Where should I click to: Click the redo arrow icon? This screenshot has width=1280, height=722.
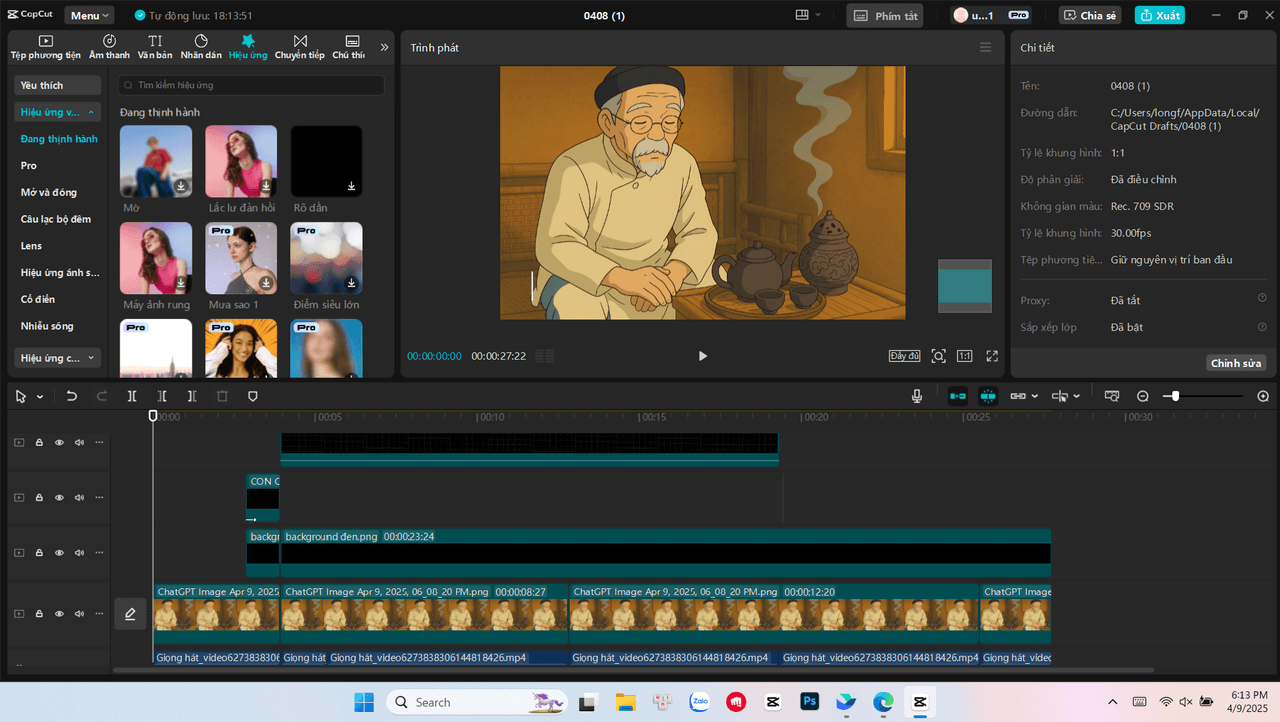point(102,396)
